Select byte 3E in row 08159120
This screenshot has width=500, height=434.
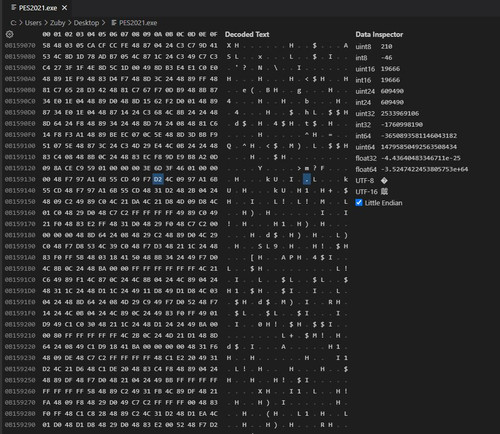(x=147, y=168)
